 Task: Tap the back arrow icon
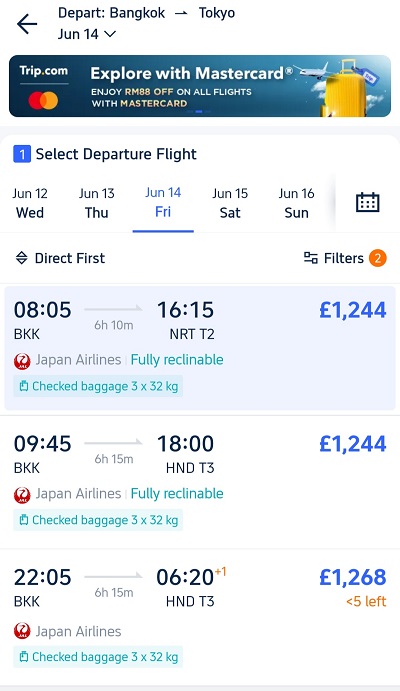[27, 24]
